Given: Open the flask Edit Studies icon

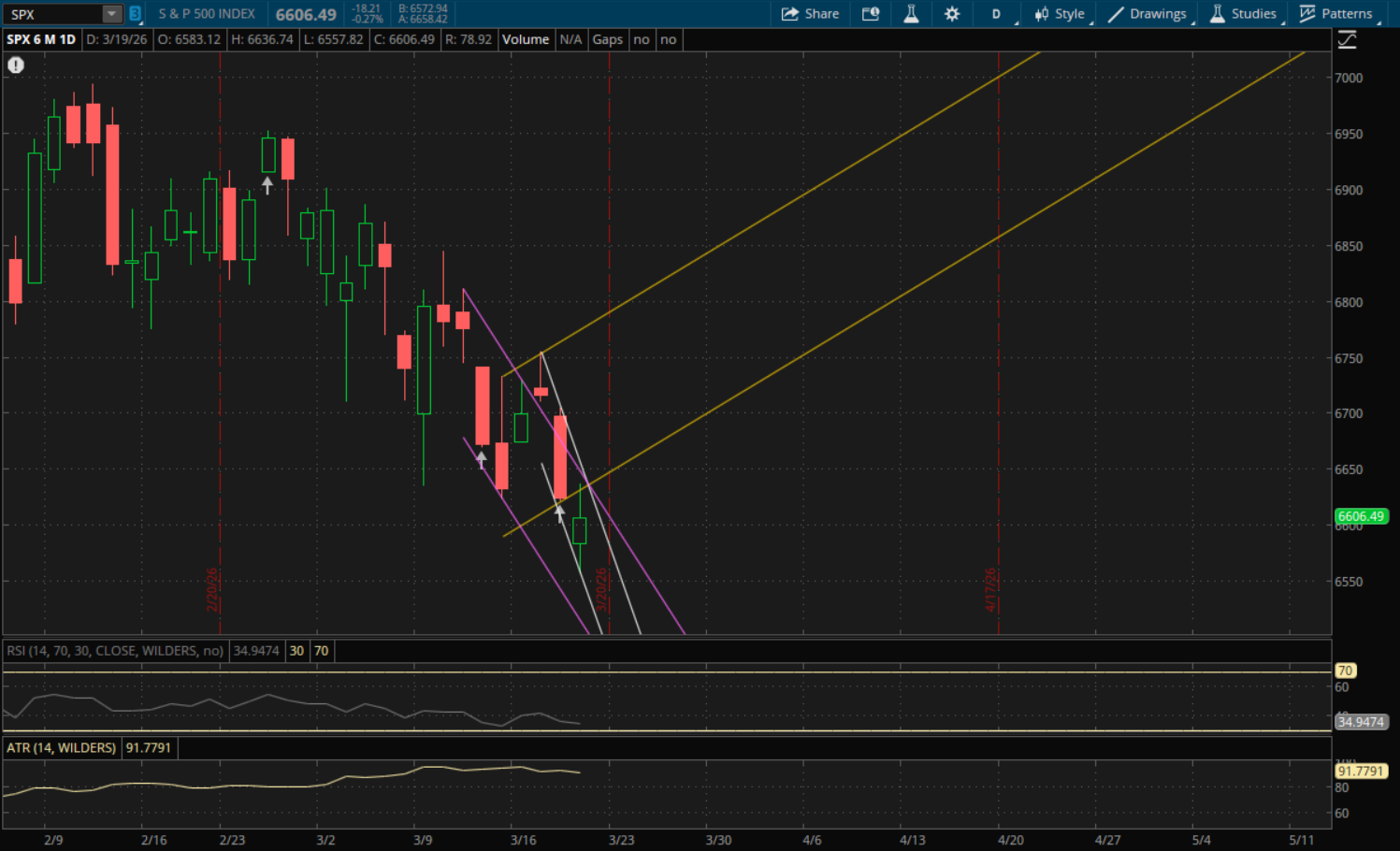Looking at the screenshot, I should [911, 14].
